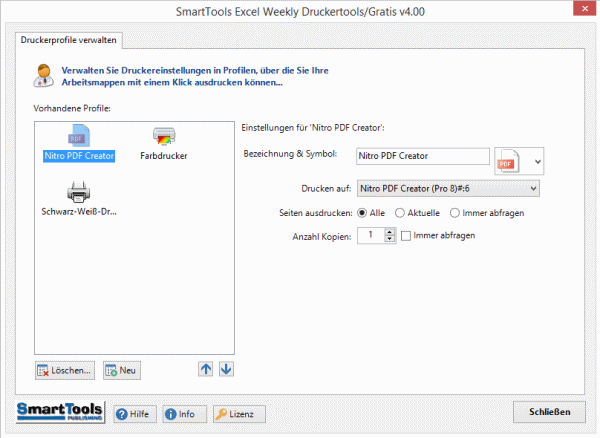
Task: Open the PDF symbol picker dropdown
Action: coord(519,161)
